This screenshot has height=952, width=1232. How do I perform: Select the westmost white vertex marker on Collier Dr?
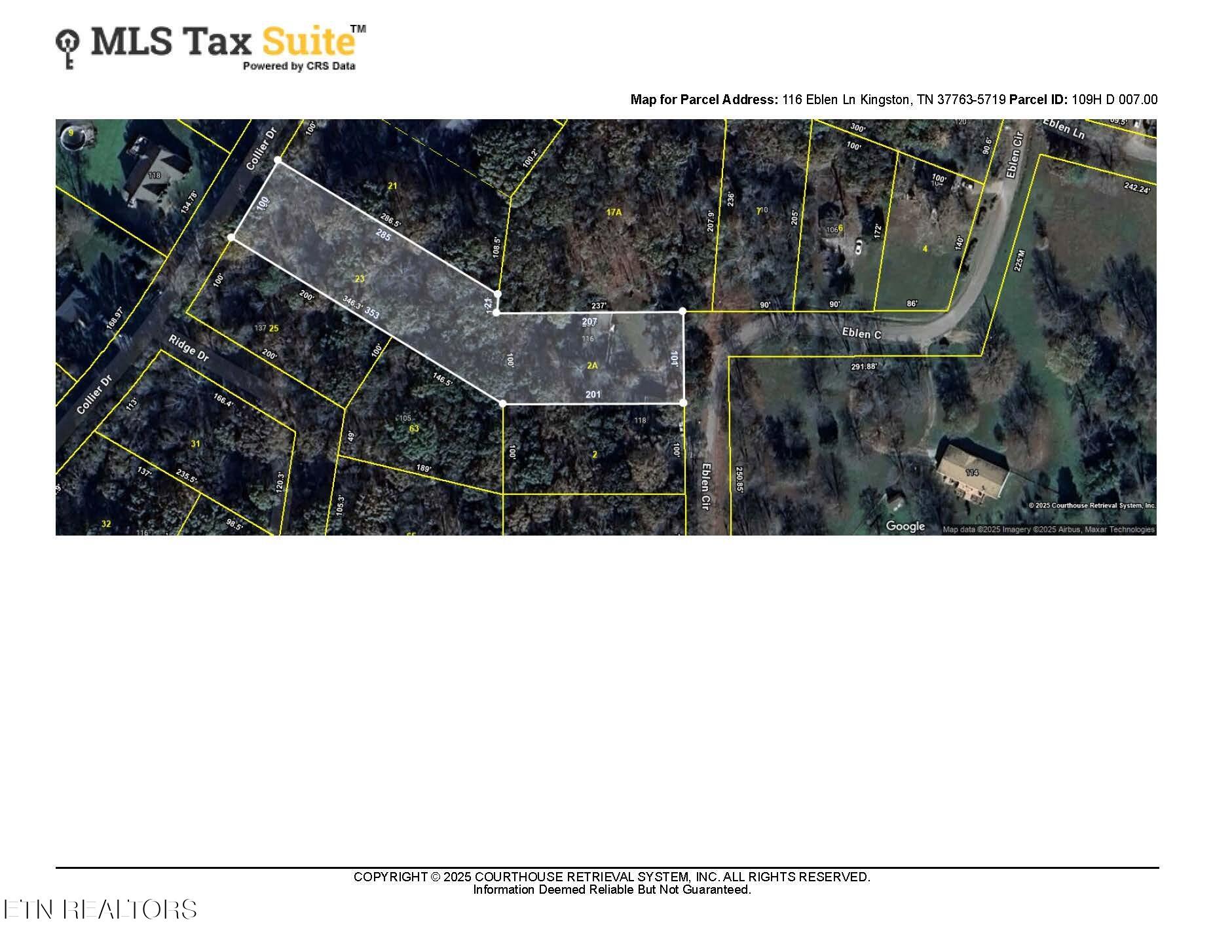click(231, 237)
